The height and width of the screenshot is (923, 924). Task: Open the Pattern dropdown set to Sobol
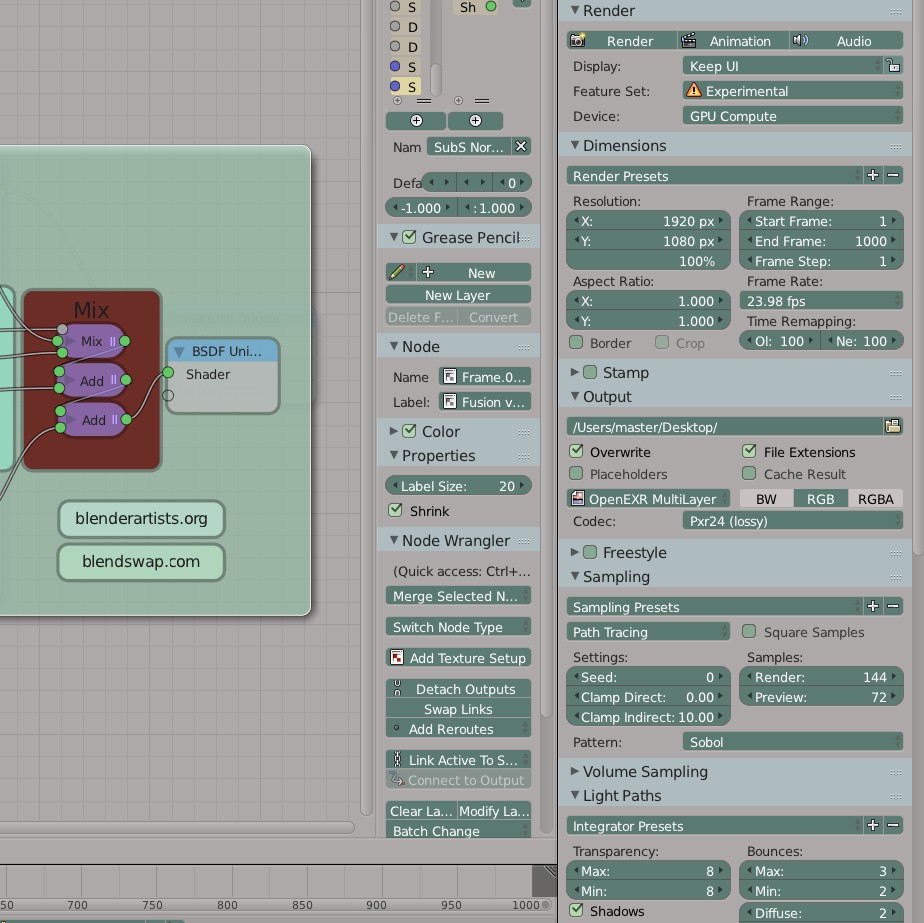coord(792,742)
